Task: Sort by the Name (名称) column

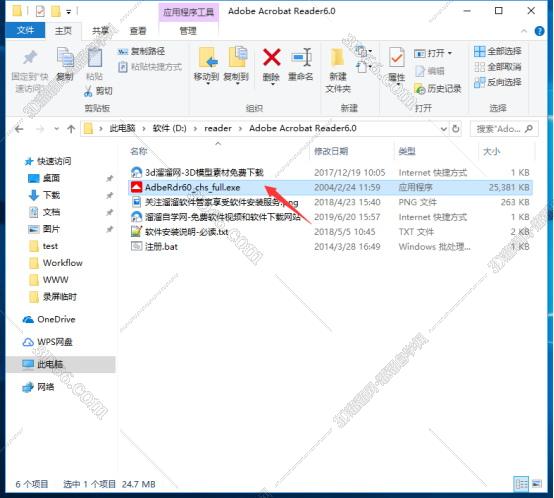Action: (x=138, y=152)
